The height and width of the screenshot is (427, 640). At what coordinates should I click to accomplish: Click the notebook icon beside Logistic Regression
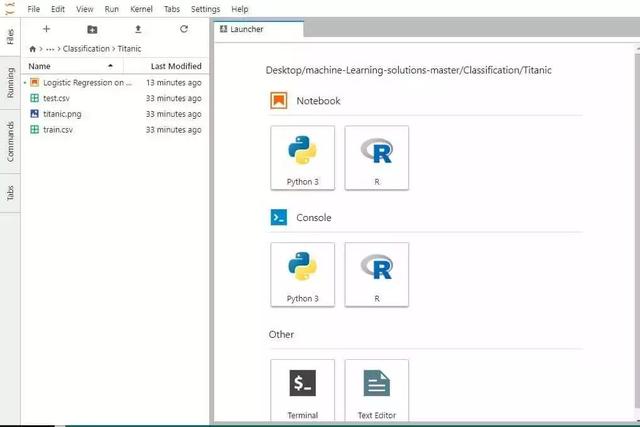click(x=35, y=82)
